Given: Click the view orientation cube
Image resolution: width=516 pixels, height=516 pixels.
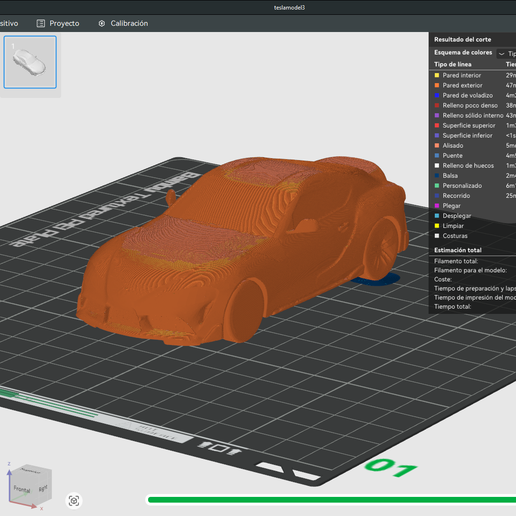Looking at the screenshot, I should tap(30, 485).
